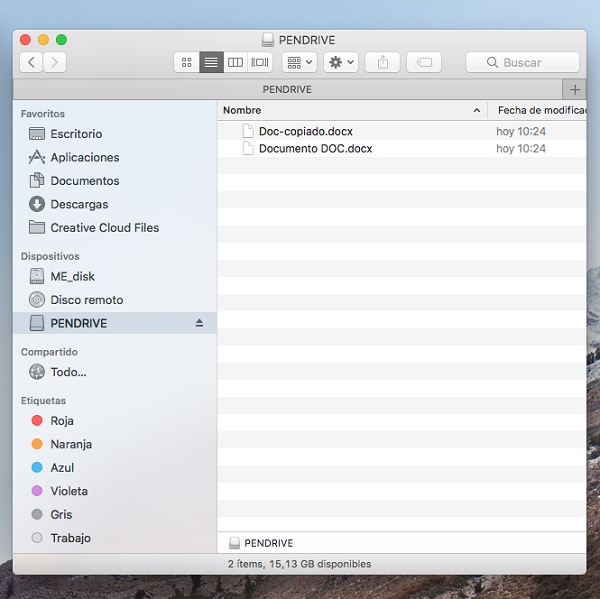Screen dimensions: 600x599
Task: Click the Fecha de modificación column header
Action: coord(540,110)
